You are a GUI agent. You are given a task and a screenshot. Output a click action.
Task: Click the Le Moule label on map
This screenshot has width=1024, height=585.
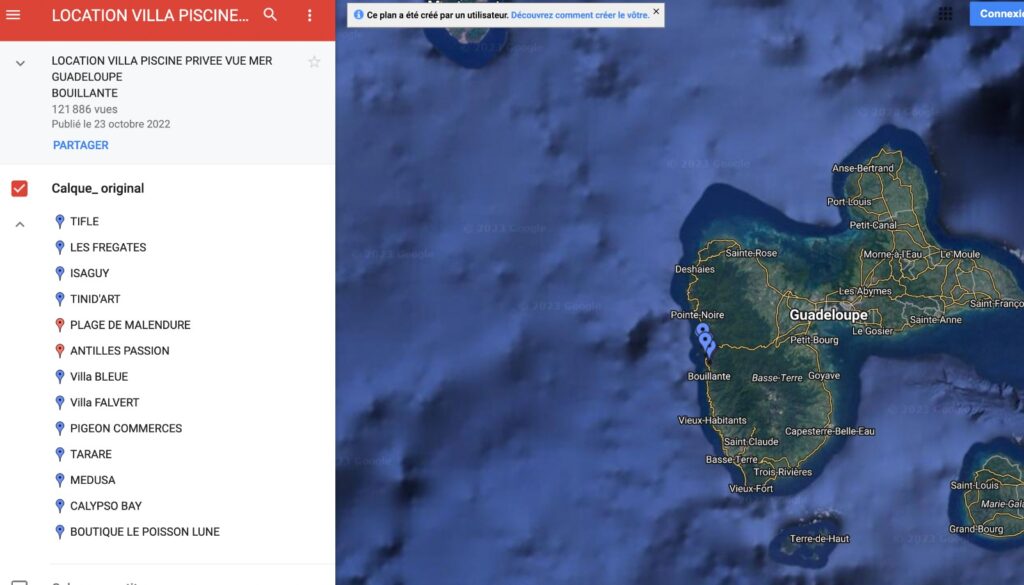959,254
